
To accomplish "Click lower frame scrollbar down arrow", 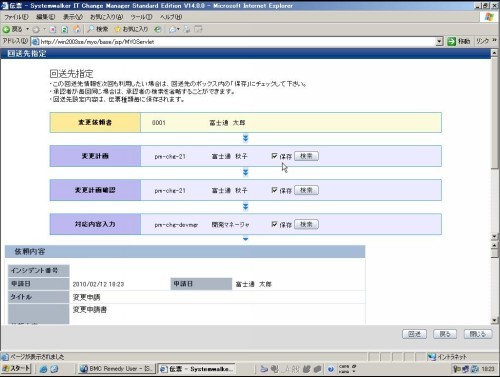I will click(x=495, y=320).
